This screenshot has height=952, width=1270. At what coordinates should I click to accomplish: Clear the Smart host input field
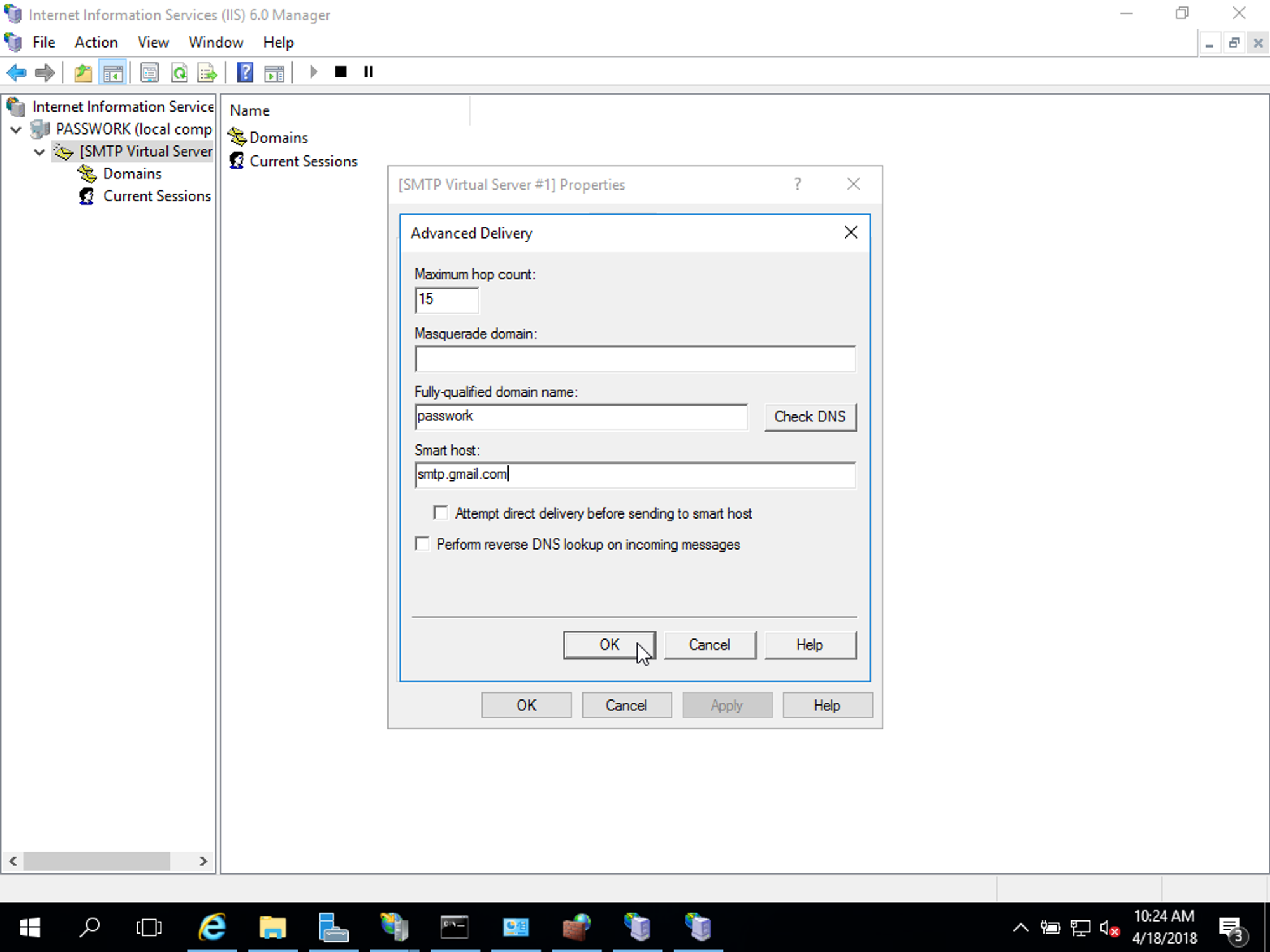tap(635, 475)
